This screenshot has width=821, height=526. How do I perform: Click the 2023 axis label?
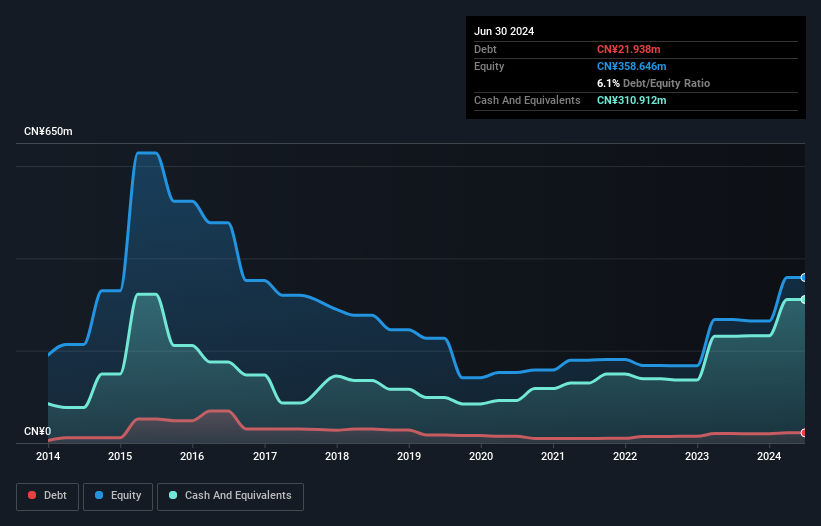pos(697,456)
